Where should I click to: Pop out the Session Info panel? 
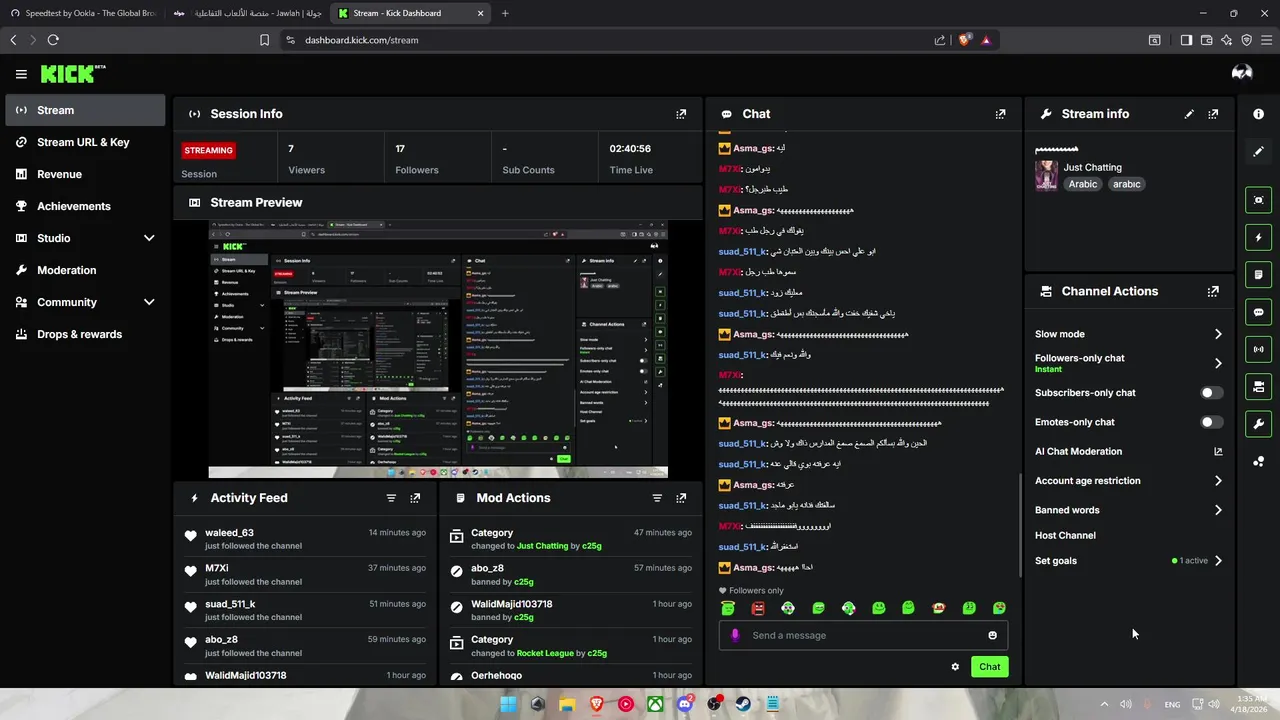point(681,114)
